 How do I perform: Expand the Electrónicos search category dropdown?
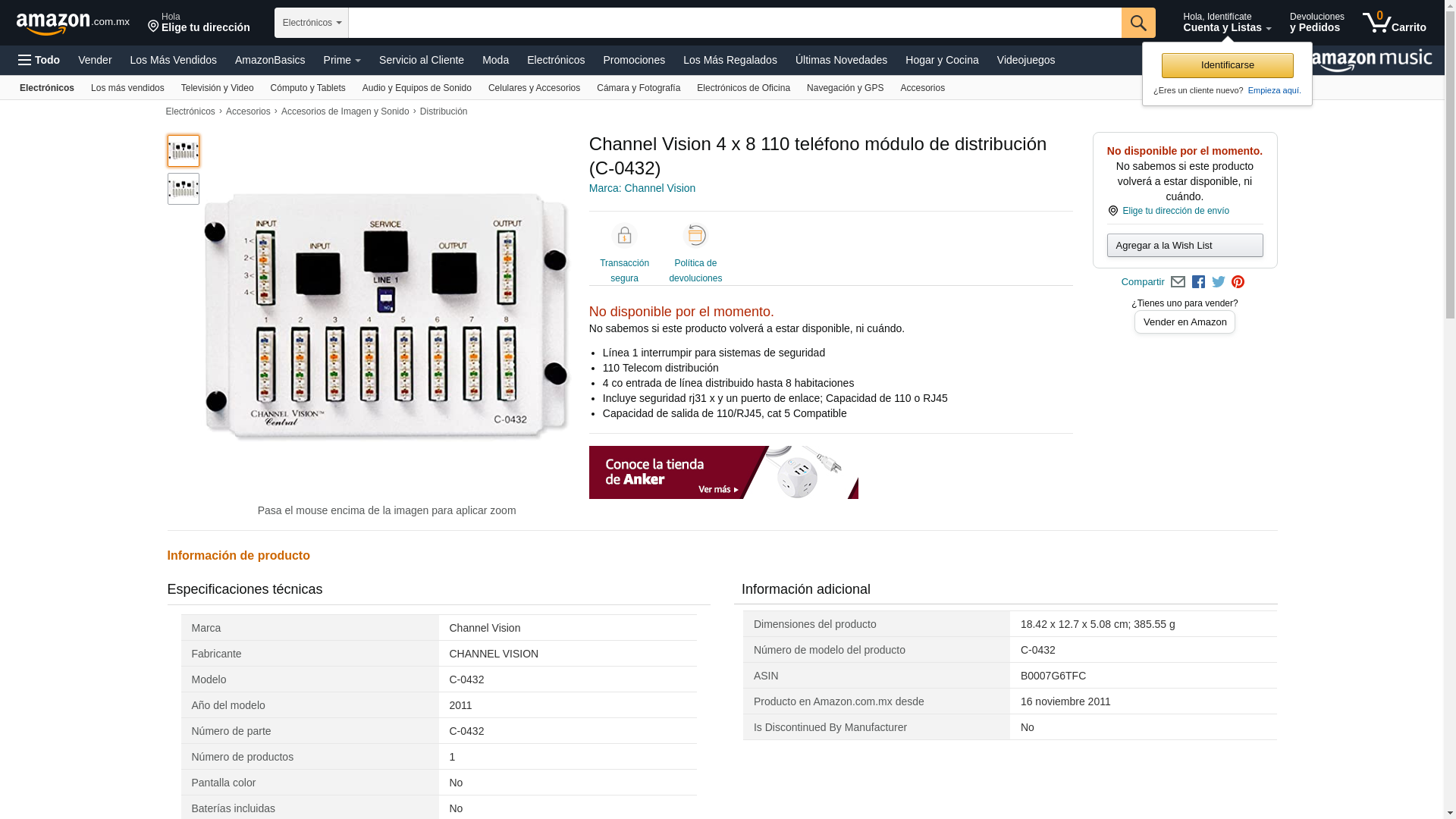(312, 23)
